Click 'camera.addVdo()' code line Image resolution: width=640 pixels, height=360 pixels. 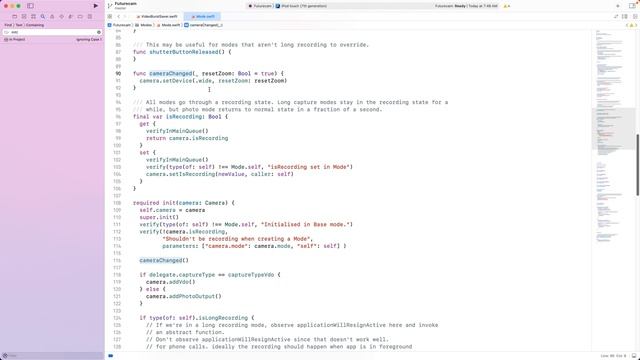[171, 282]
